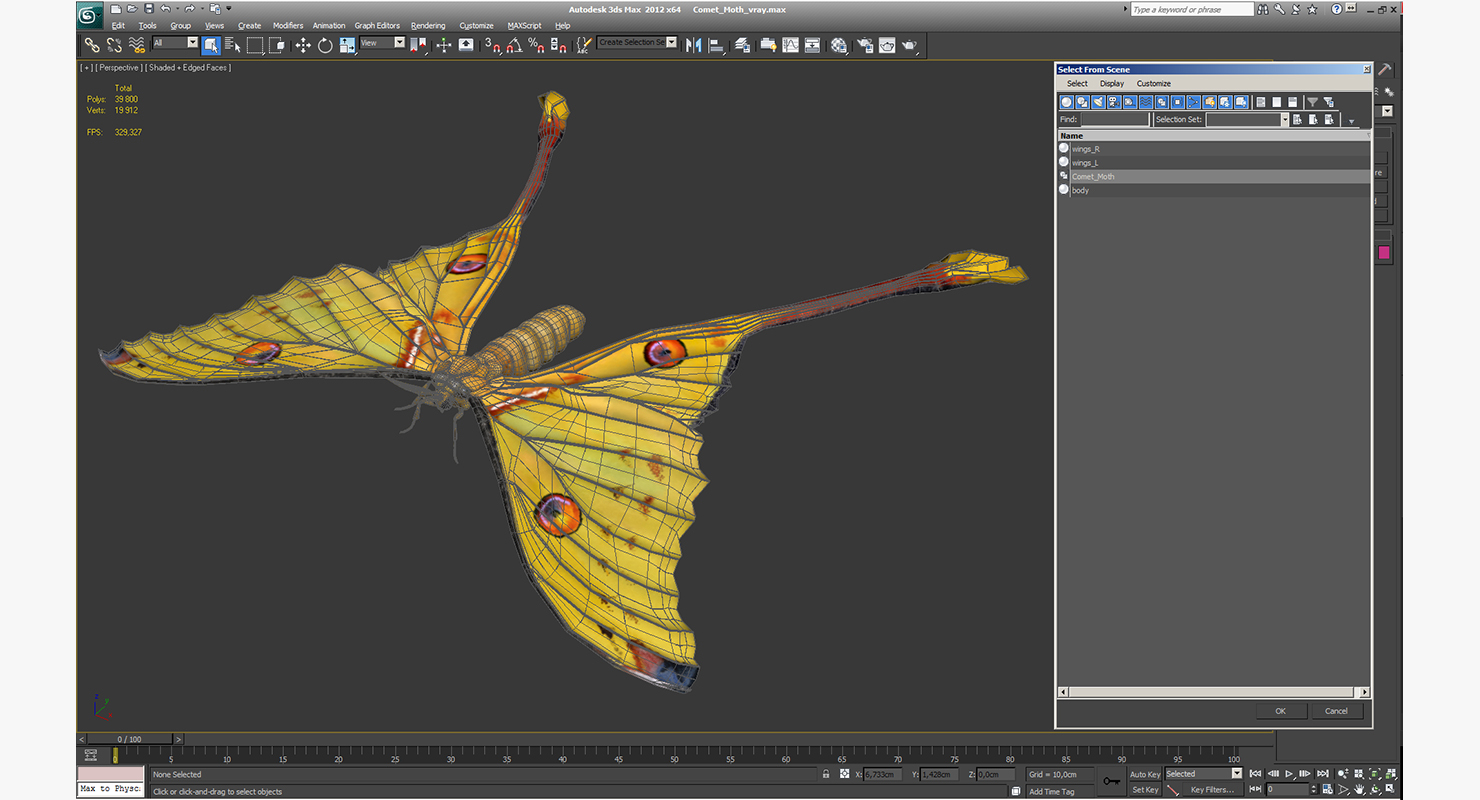Click the Align tool icon

click(717, 45)
